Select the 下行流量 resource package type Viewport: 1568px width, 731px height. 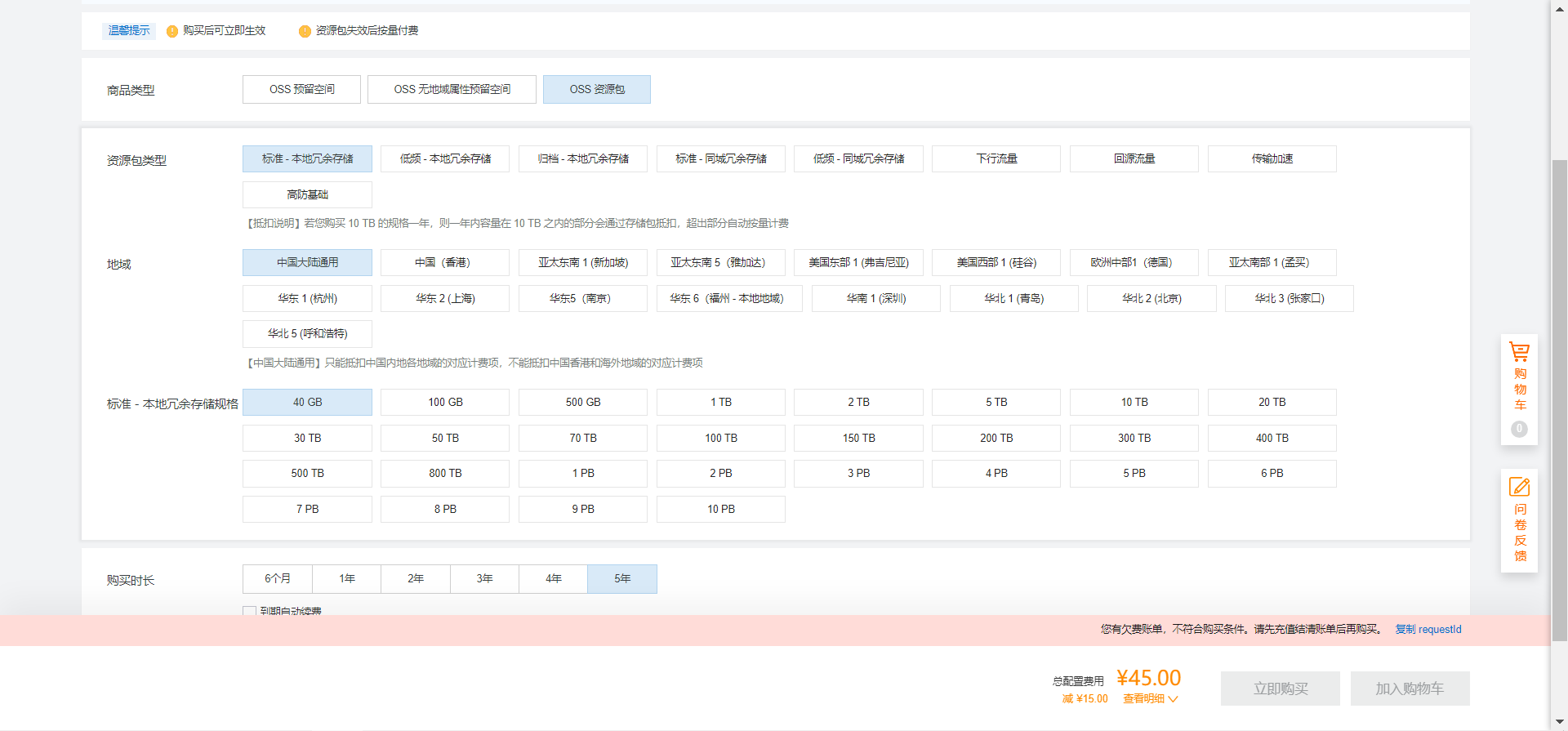coord(996,159)
